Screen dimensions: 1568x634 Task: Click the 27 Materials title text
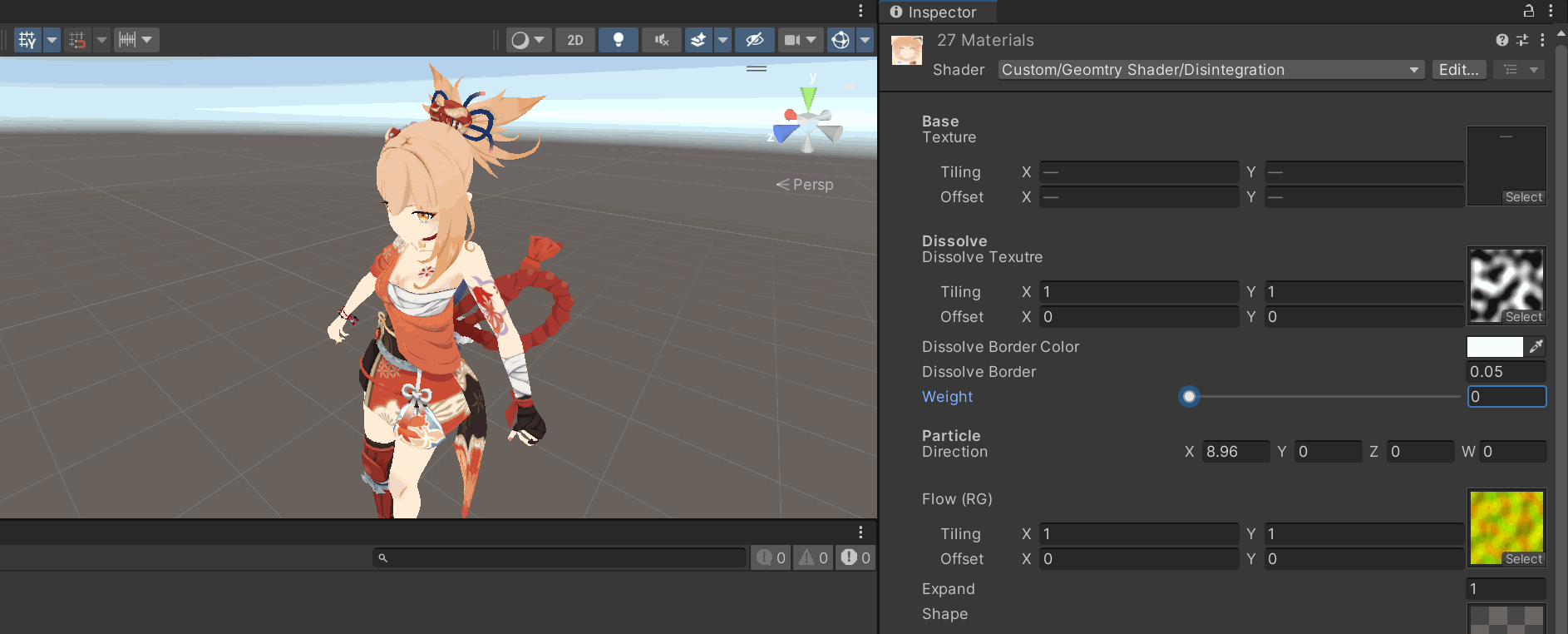pos(985,40)
